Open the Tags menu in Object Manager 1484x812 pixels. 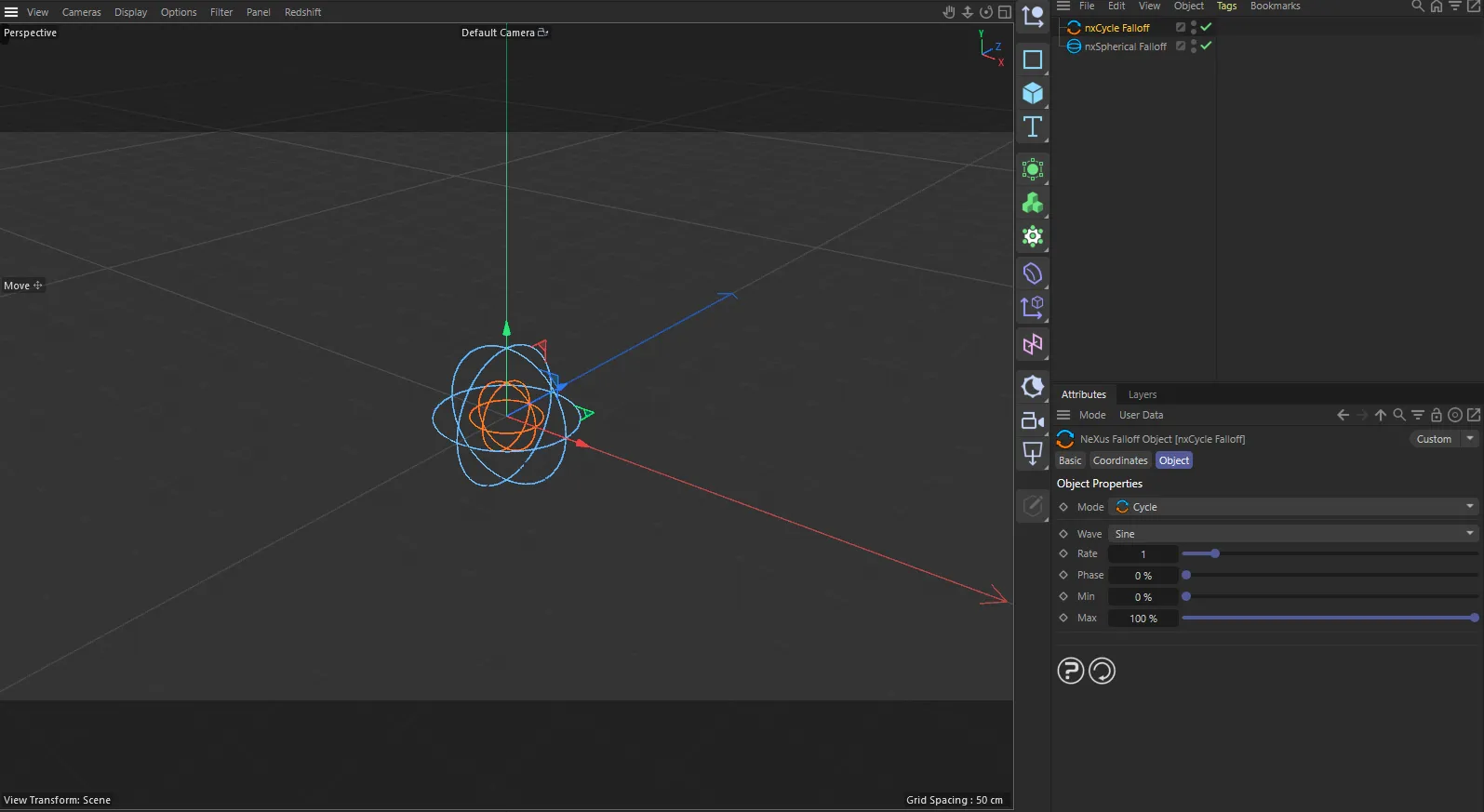tap(1227, 6)
